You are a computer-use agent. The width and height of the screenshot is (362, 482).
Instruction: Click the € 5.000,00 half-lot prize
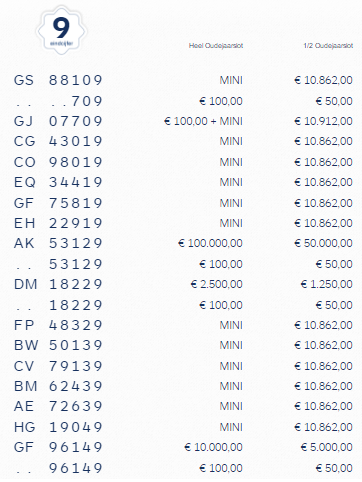(x=327, y=447)
